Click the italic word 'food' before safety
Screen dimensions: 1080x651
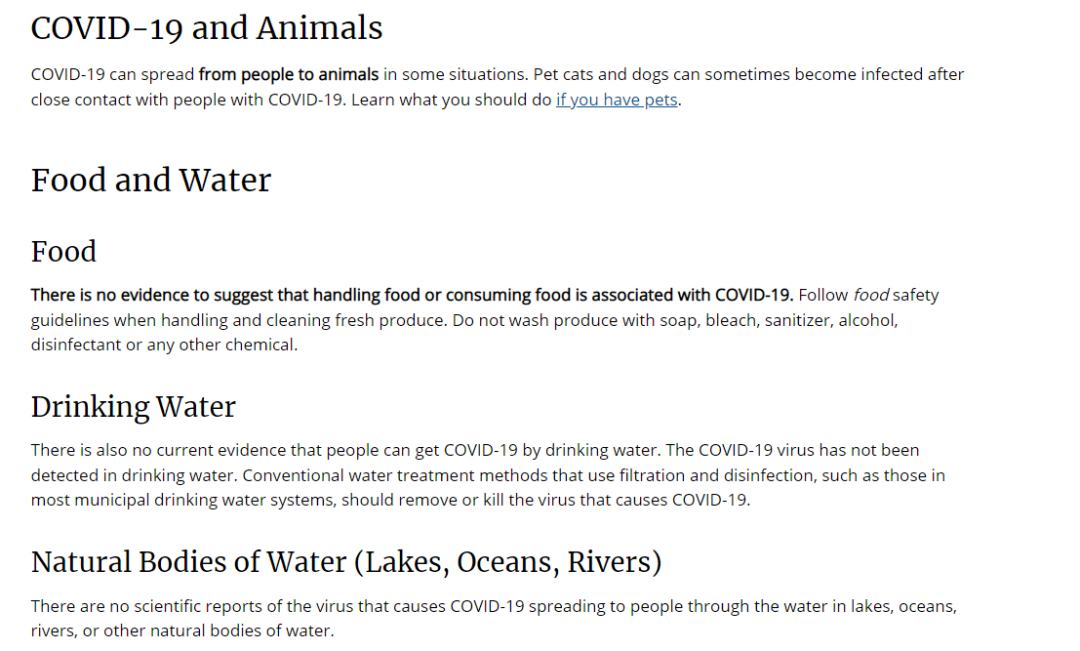[x=871, y=295]
